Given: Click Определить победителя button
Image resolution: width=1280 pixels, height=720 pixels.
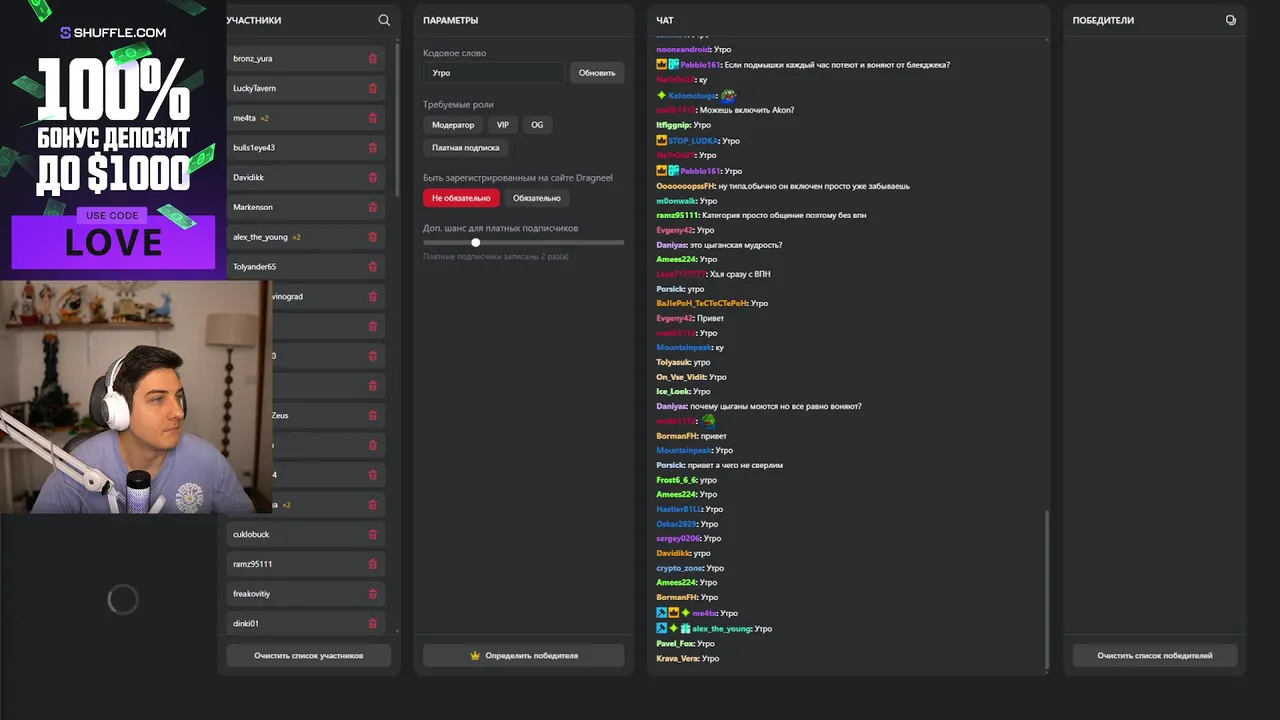Looking at the screenshot, I should point(523,656).
